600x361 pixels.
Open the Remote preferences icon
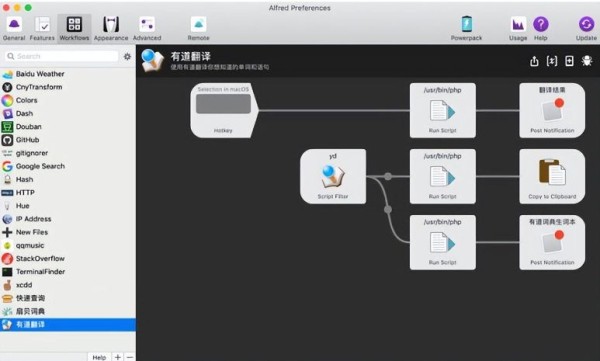(x=198, y=29)
